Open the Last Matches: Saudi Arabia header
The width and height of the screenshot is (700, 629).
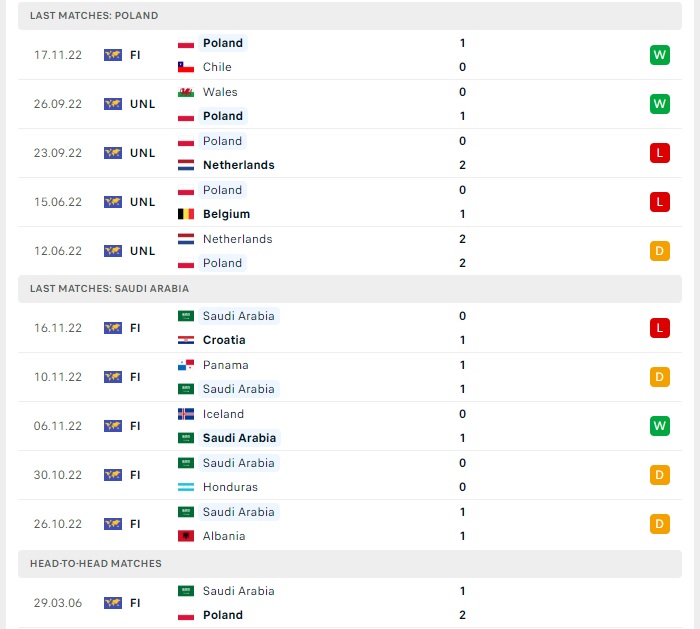(109, 288)
